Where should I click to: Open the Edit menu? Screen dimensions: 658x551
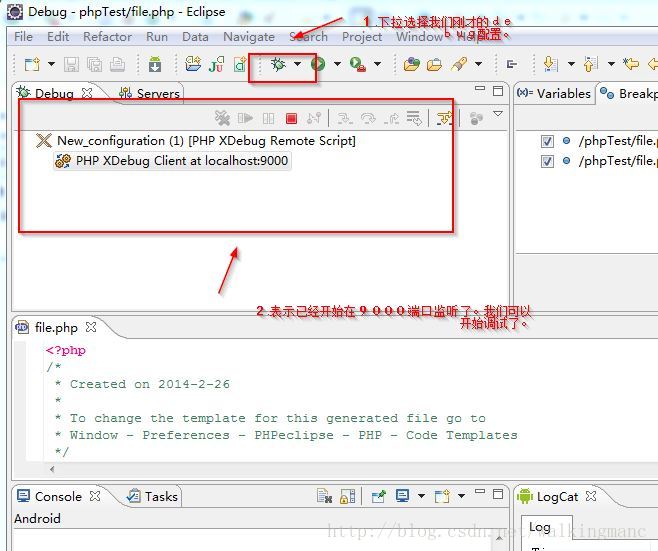pos(58,37)
